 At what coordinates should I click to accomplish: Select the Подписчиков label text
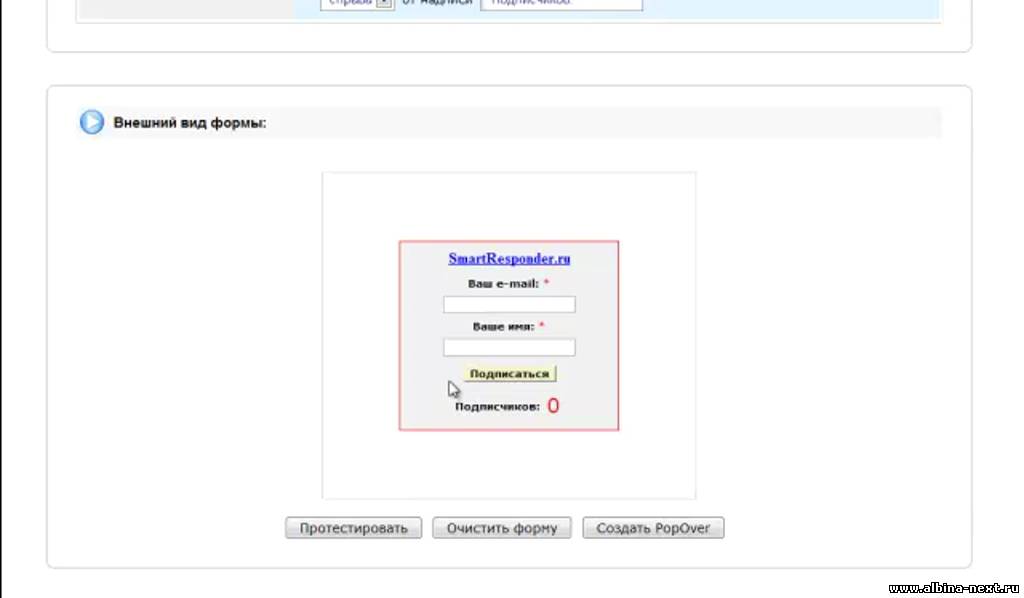(x=498, y=407)
